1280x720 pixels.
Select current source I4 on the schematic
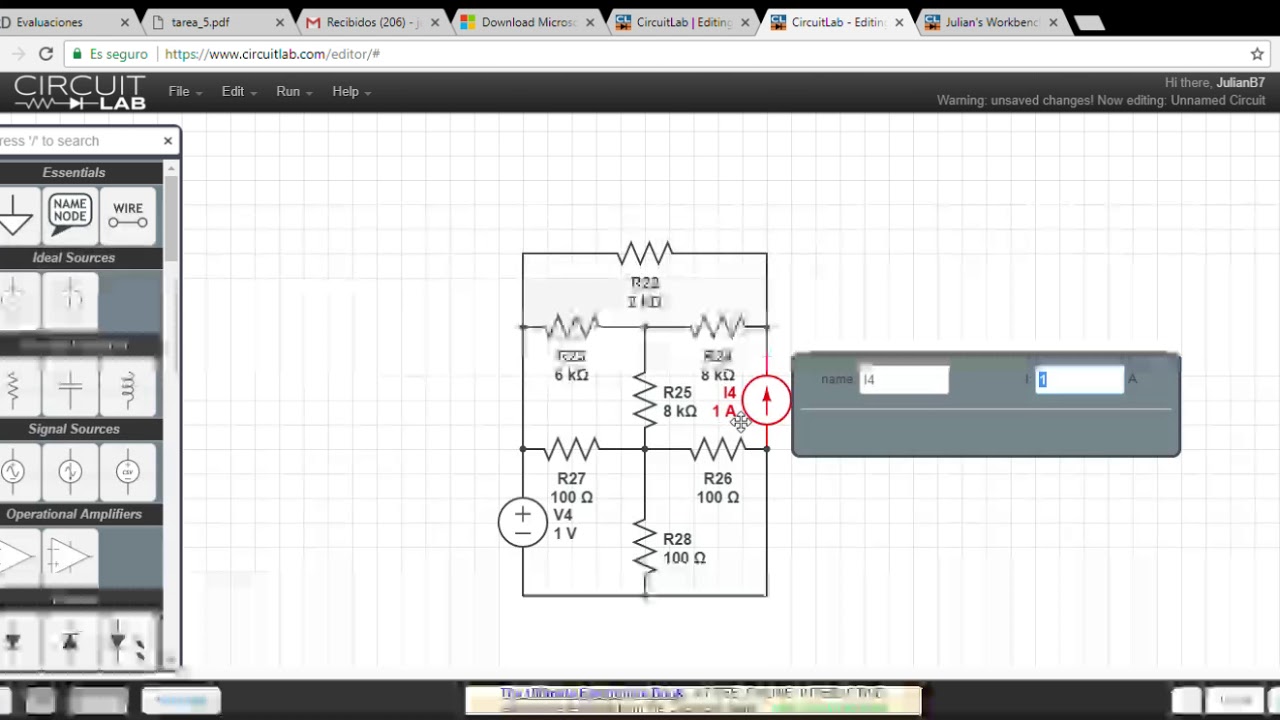click(x=766, y=400)
